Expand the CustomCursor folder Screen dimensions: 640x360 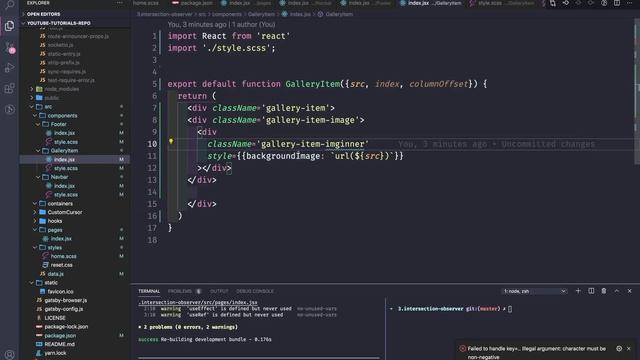point(35,212)
